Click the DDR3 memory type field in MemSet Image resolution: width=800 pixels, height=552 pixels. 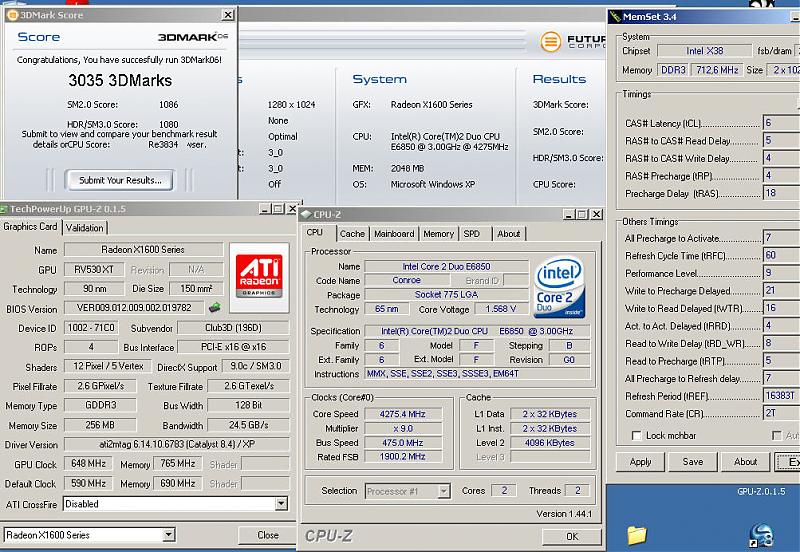click(673, 70)
